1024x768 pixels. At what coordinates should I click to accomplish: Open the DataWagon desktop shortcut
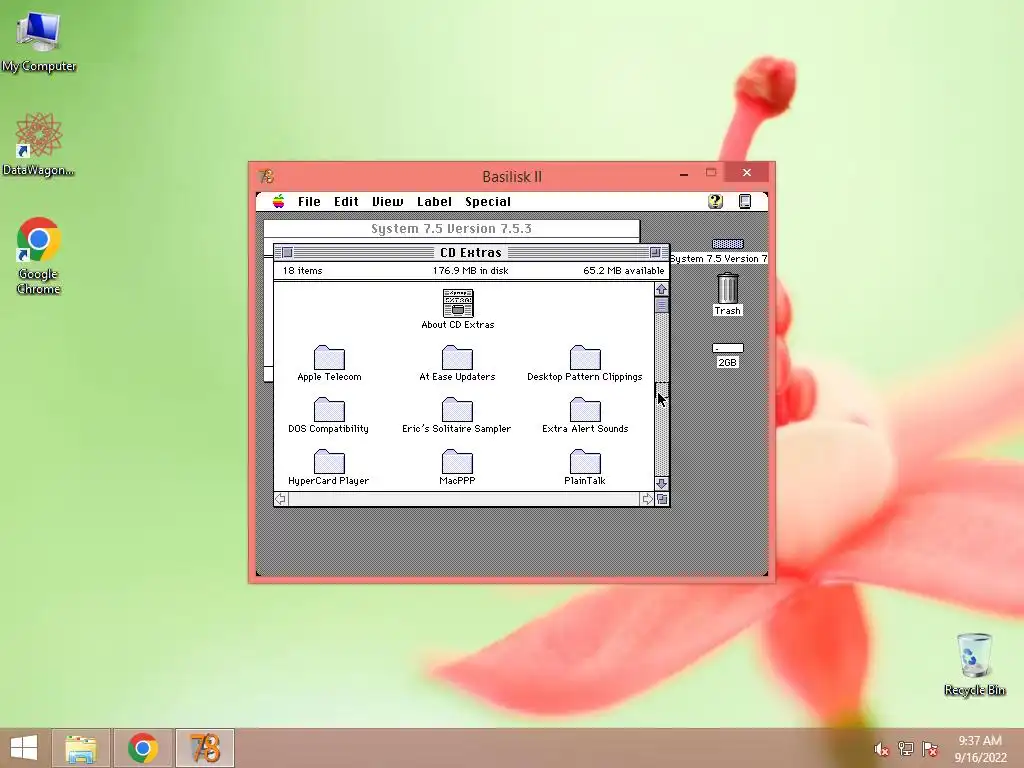click(39, 144)
